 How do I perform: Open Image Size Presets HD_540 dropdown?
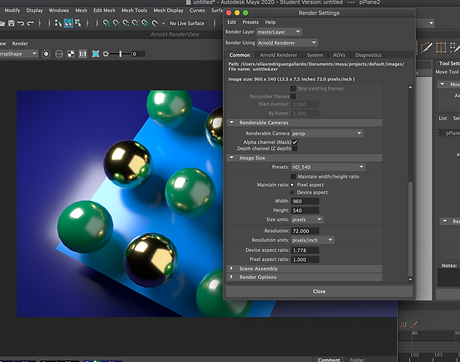coord(328,167)
